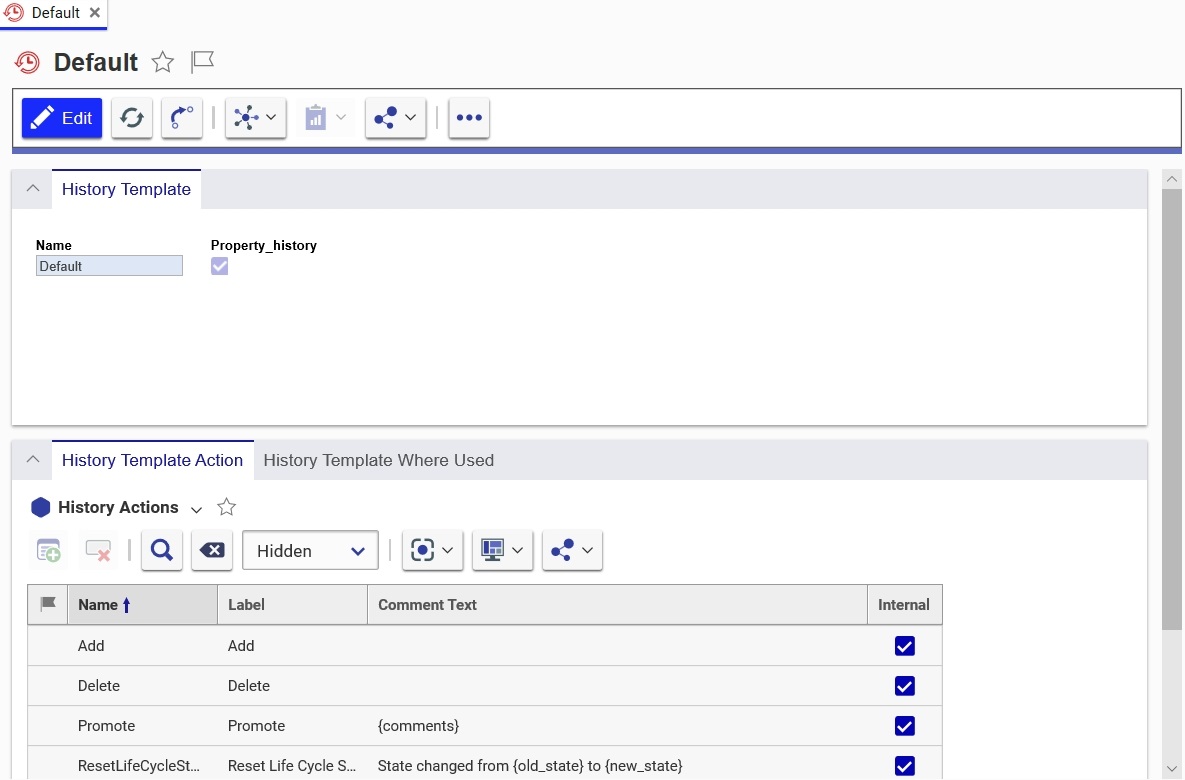Image resolution: width=1185 pixels, height=780 pixels.
Task: Select the History Template Action tab
Action: [153, 460]
